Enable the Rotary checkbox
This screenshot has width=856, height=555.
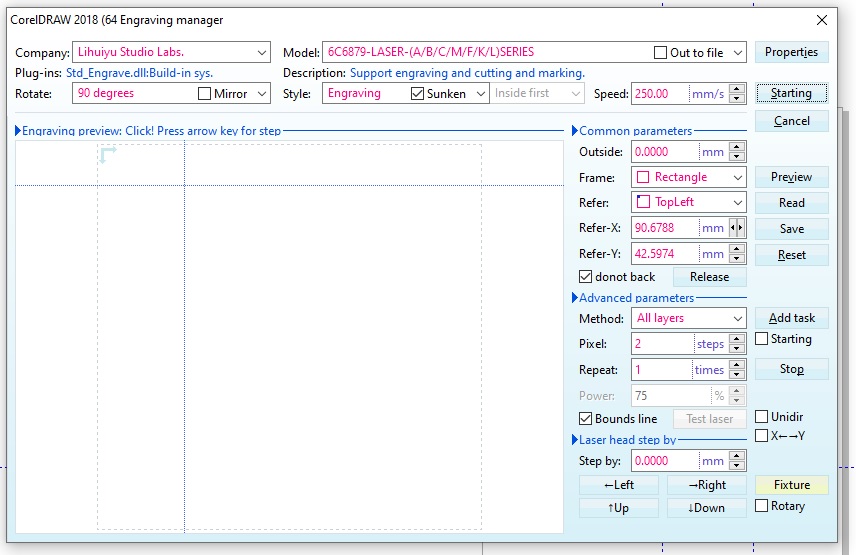pos(762,506)
